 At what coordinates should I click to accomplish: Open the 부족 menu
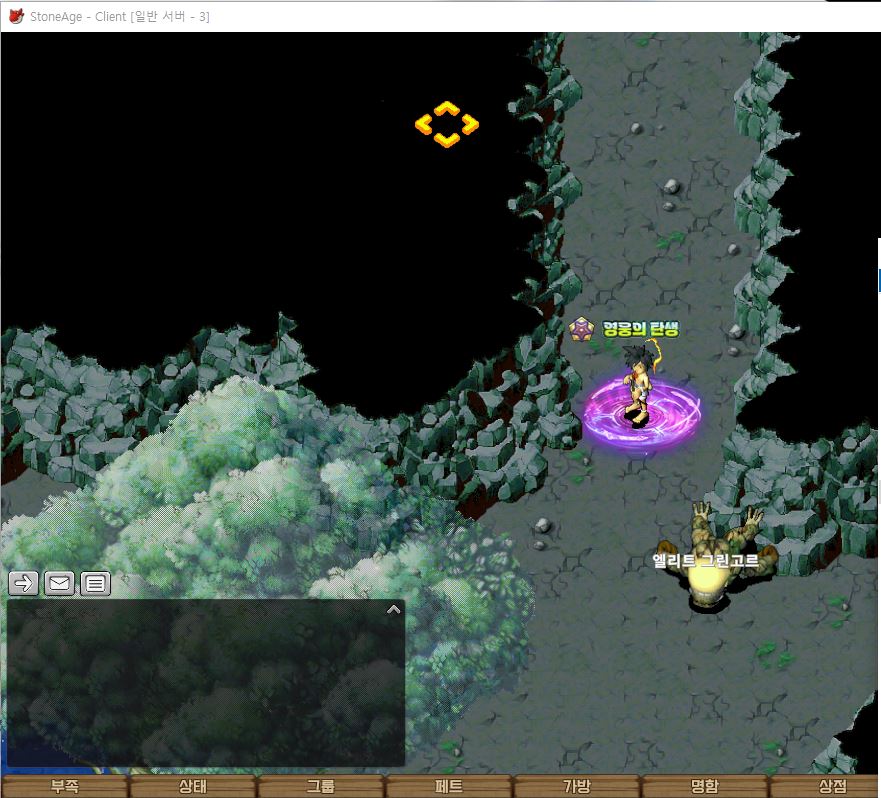[65, 786]
